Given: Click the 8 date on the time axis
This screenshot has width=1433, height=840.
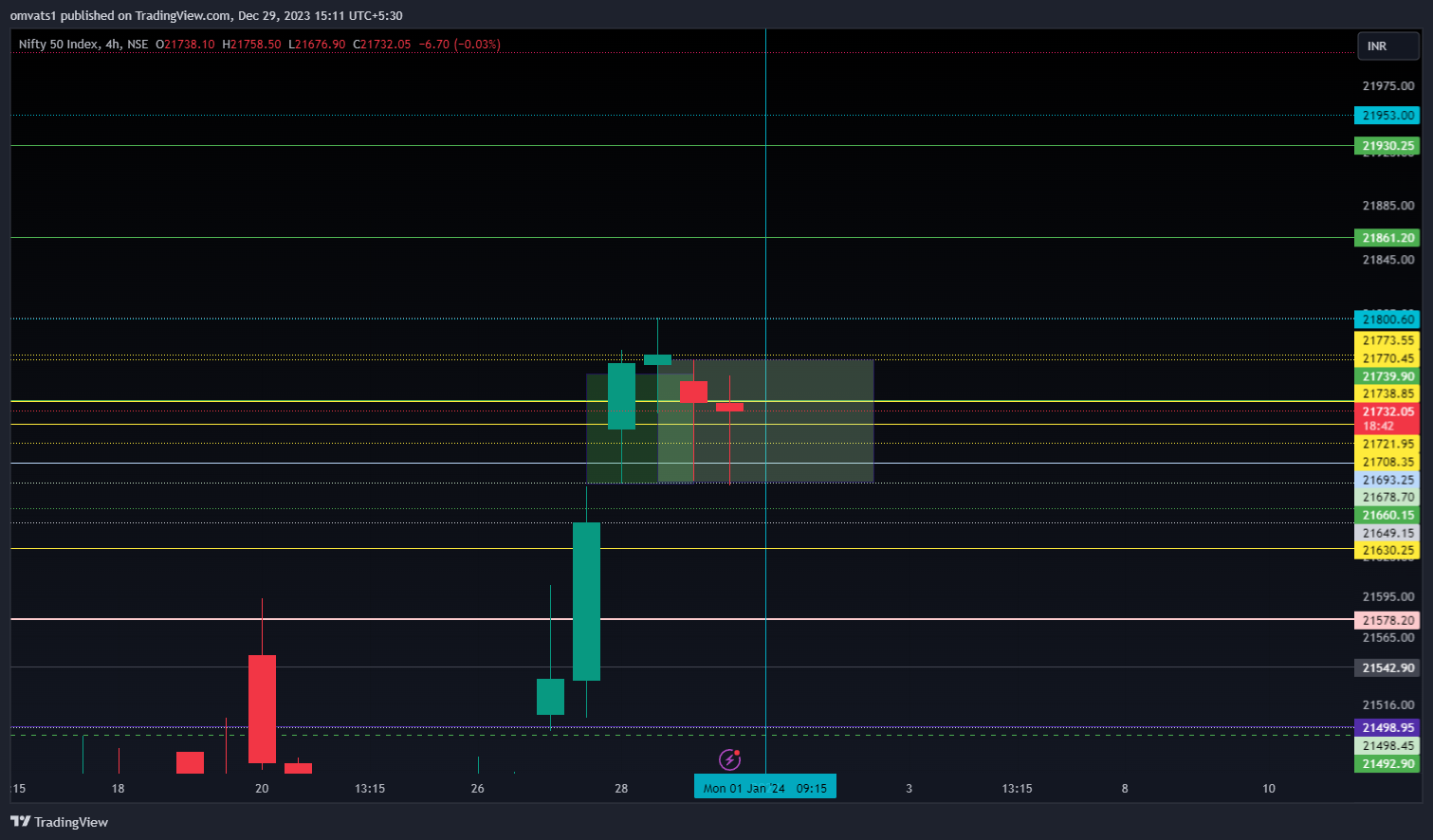Looking at the screenshot, I should tap(1125, 789).
